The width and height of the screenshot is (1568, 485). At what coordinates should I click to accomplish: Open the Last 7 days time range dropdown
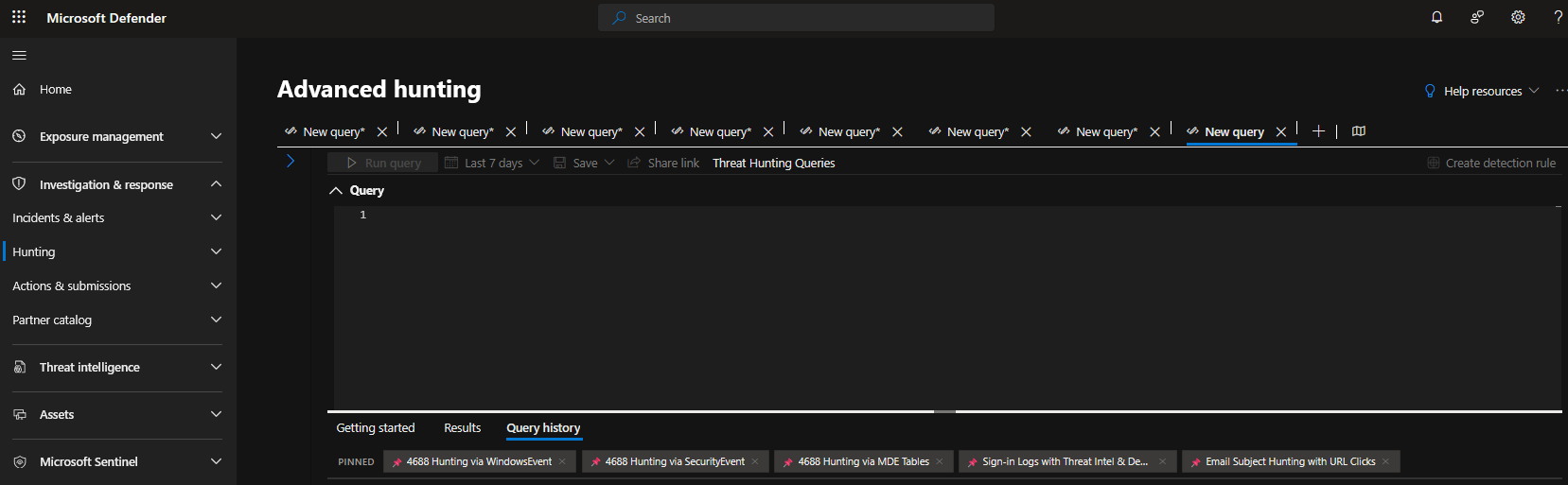(x=492, y=163)
